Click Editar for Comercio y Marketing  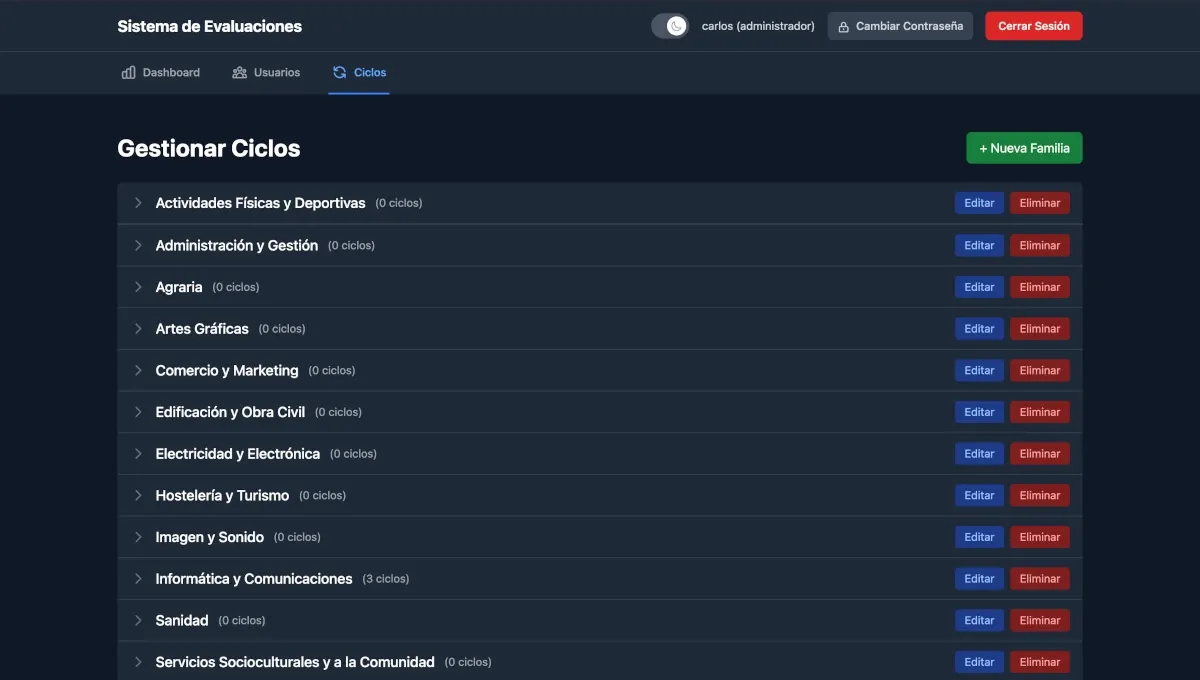coord(978,369)
